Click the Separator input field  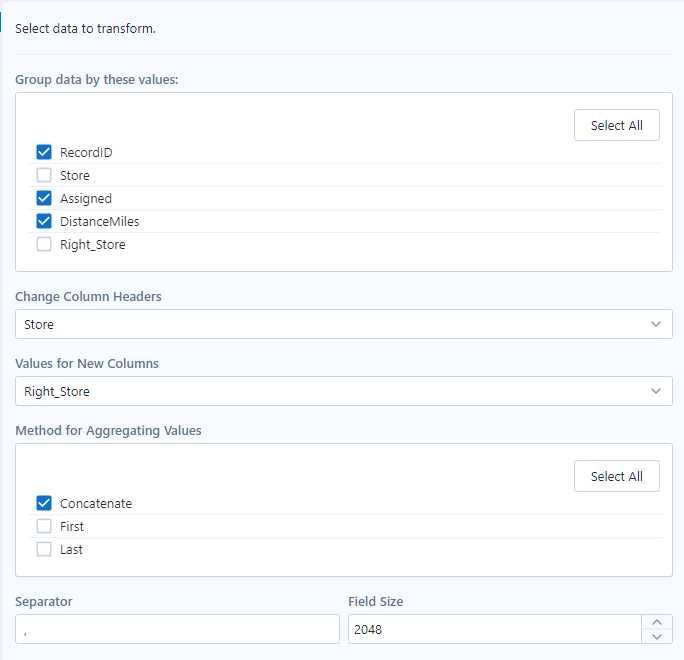[x=177, y=630]
